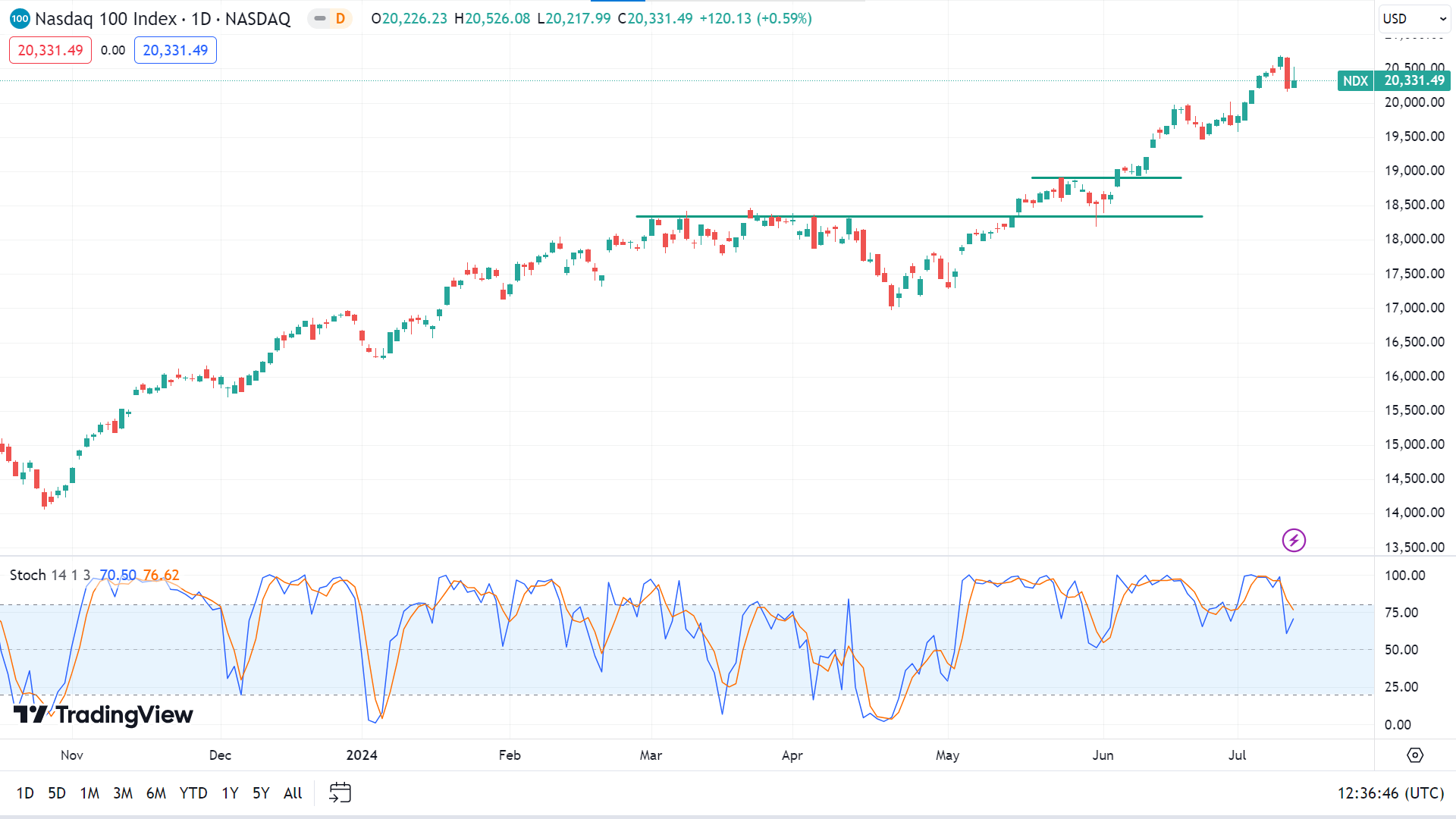Select the 1M time range

pos(89,793)
